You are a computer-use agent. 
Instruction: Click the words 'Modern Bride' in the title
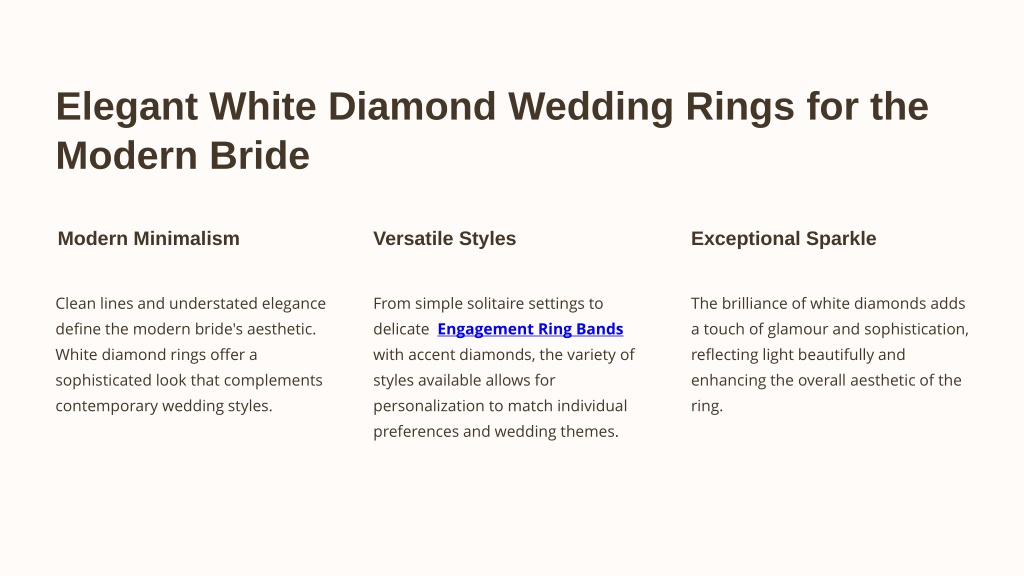click(x=183, y=155)
